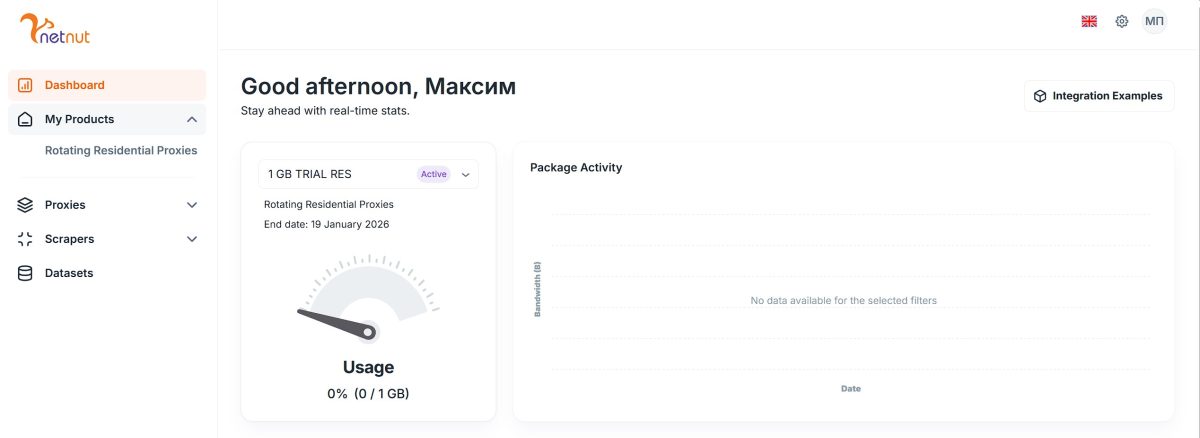
Task: Open the МП user avatar menu
Action: 1154,21
